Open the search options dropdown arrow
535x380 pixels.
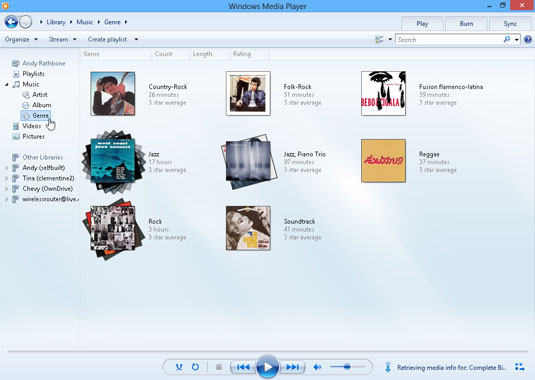517,40
